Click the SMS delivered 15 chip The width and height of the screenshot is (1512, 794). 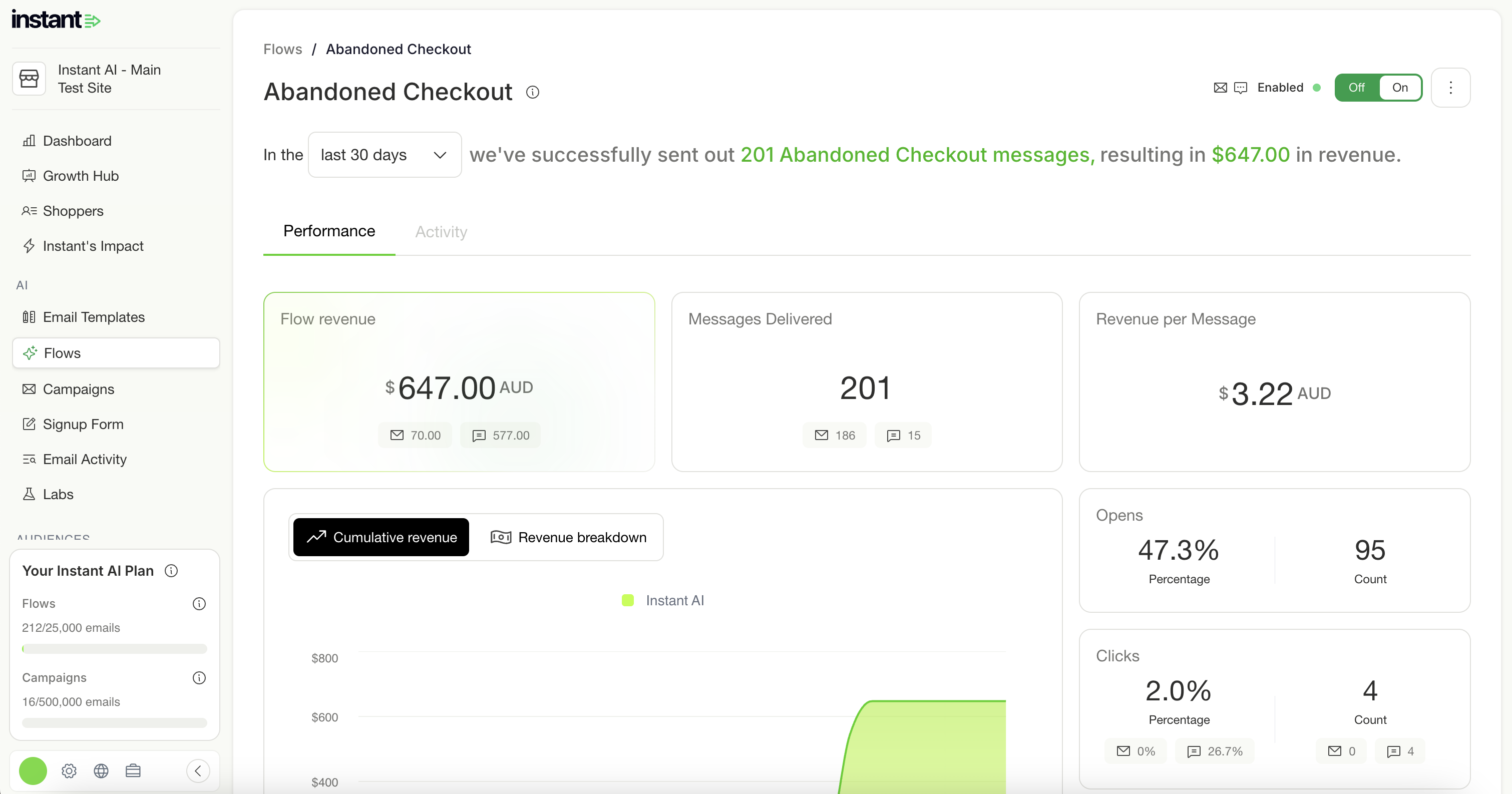[x=903, y=436]
